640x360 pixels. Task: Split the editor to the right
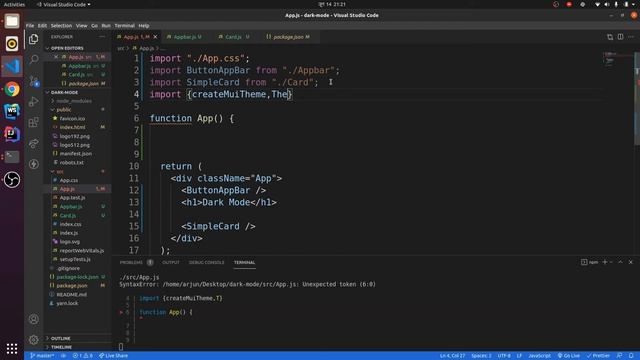[620, 37]
